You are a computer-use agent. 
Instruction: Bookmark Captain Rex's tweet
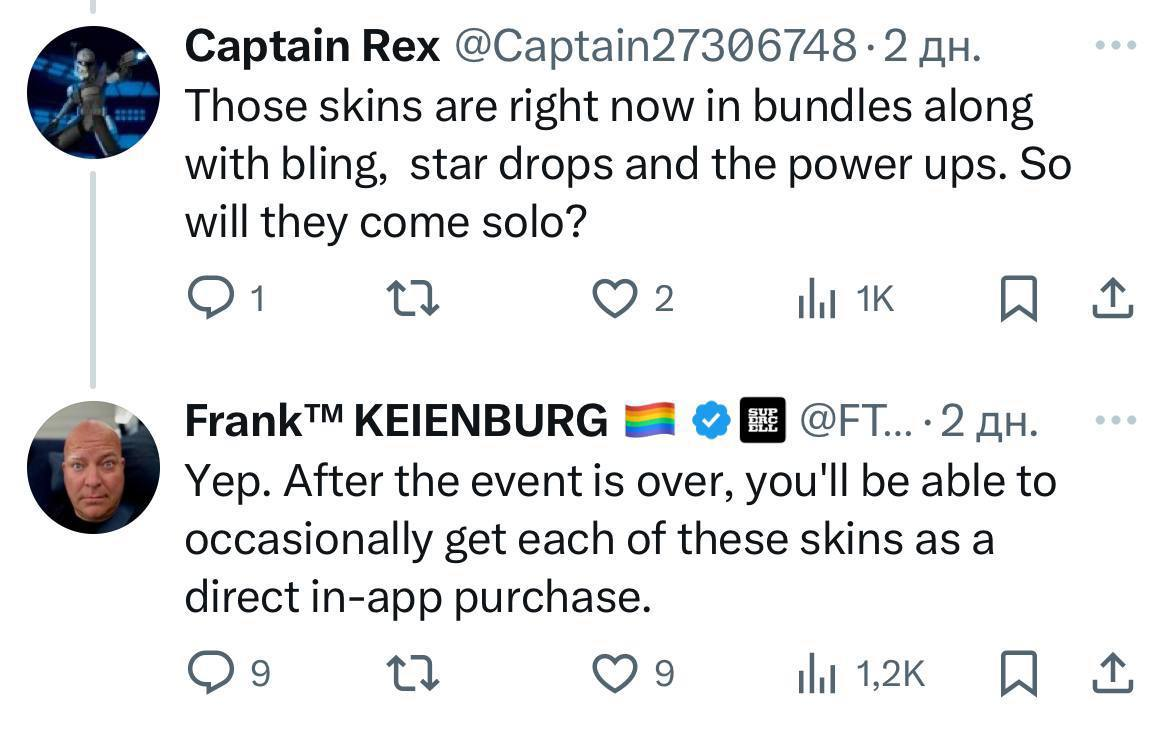1016,300
